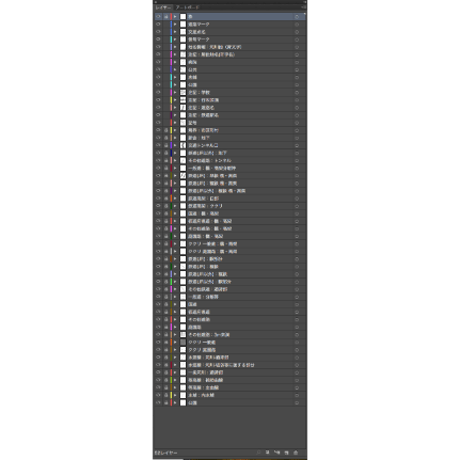460x460 pixels.
Task: Click target circle of その他道路：トンネル layer
Action: [297, 161]
